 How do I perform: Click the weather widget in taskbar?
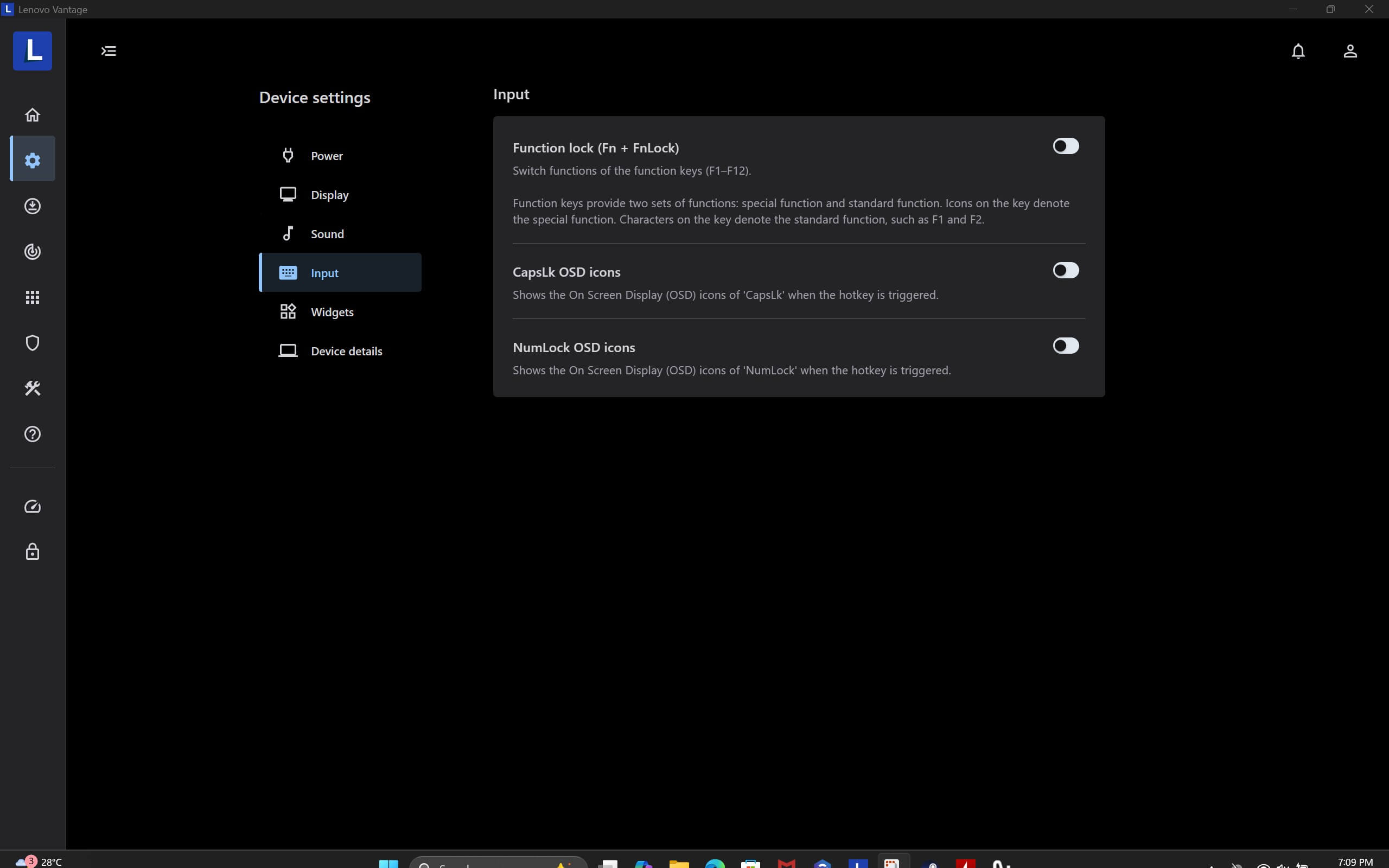click(39, 861)
